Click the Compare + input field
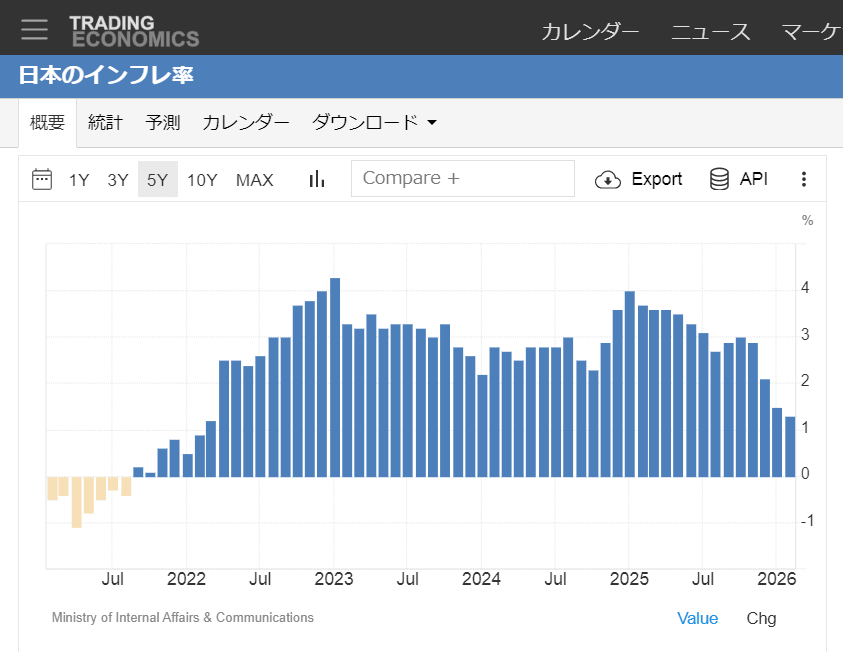 tap(462, 179)
